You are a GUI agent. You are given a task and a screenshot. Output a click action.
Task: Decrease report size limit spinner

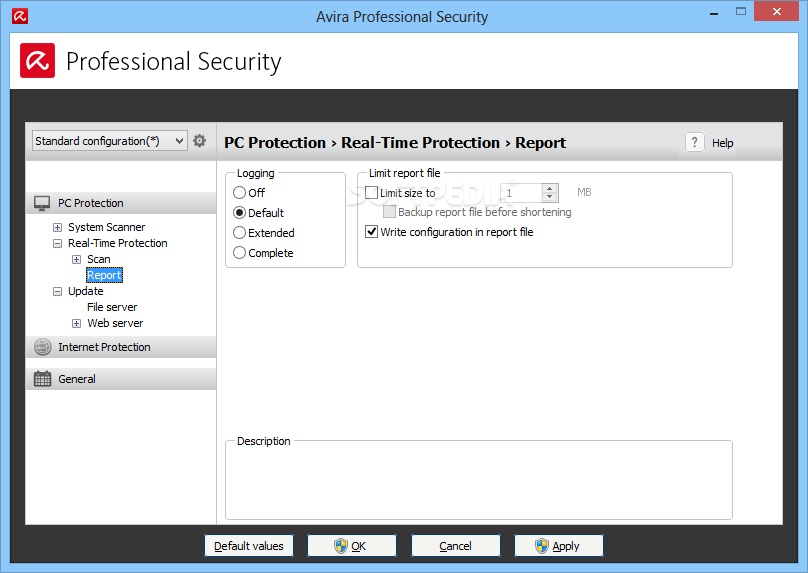(550, 197)
